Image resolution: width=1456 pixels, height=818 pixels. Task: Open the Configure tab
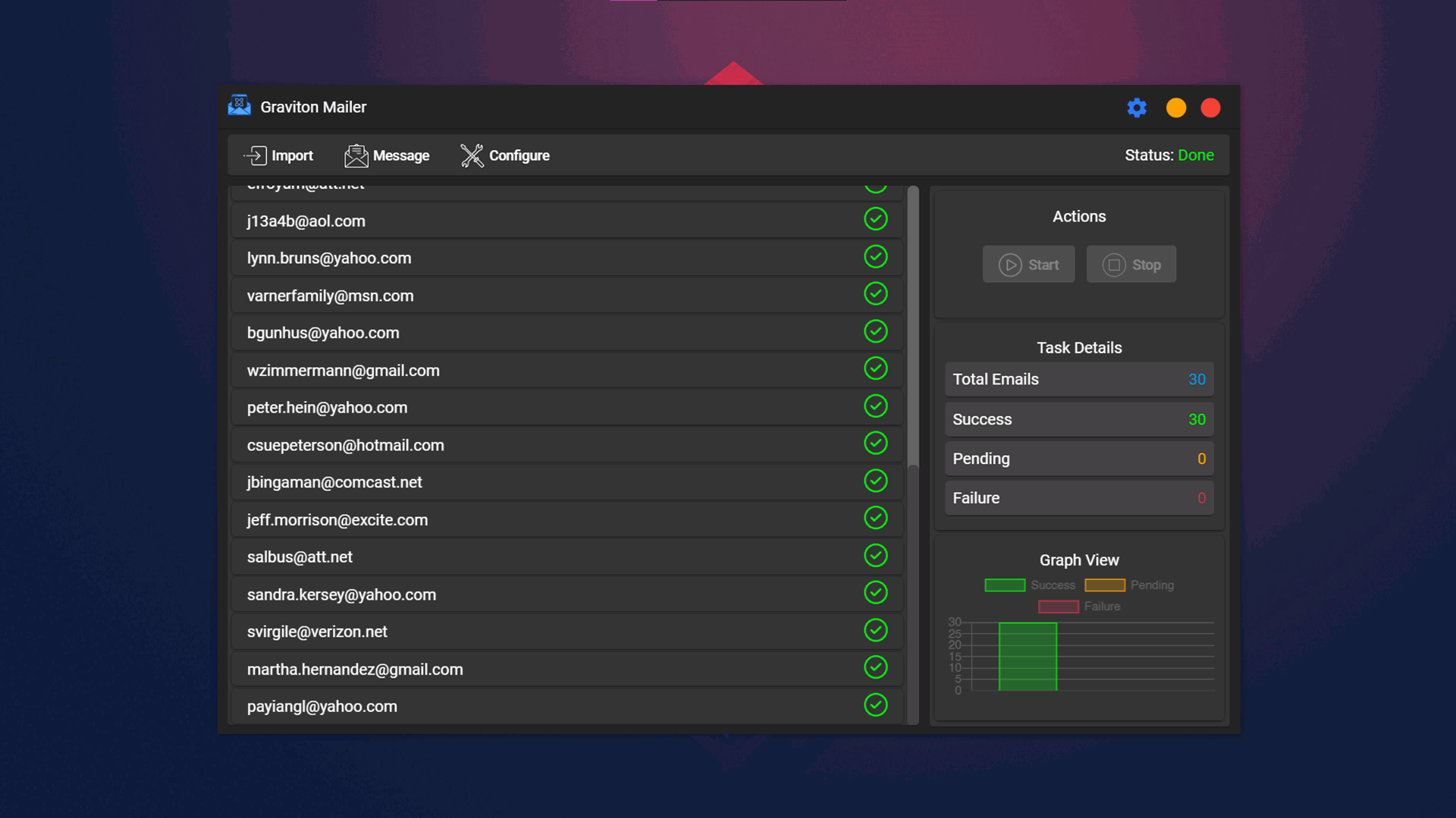click(x=504, y=155)
